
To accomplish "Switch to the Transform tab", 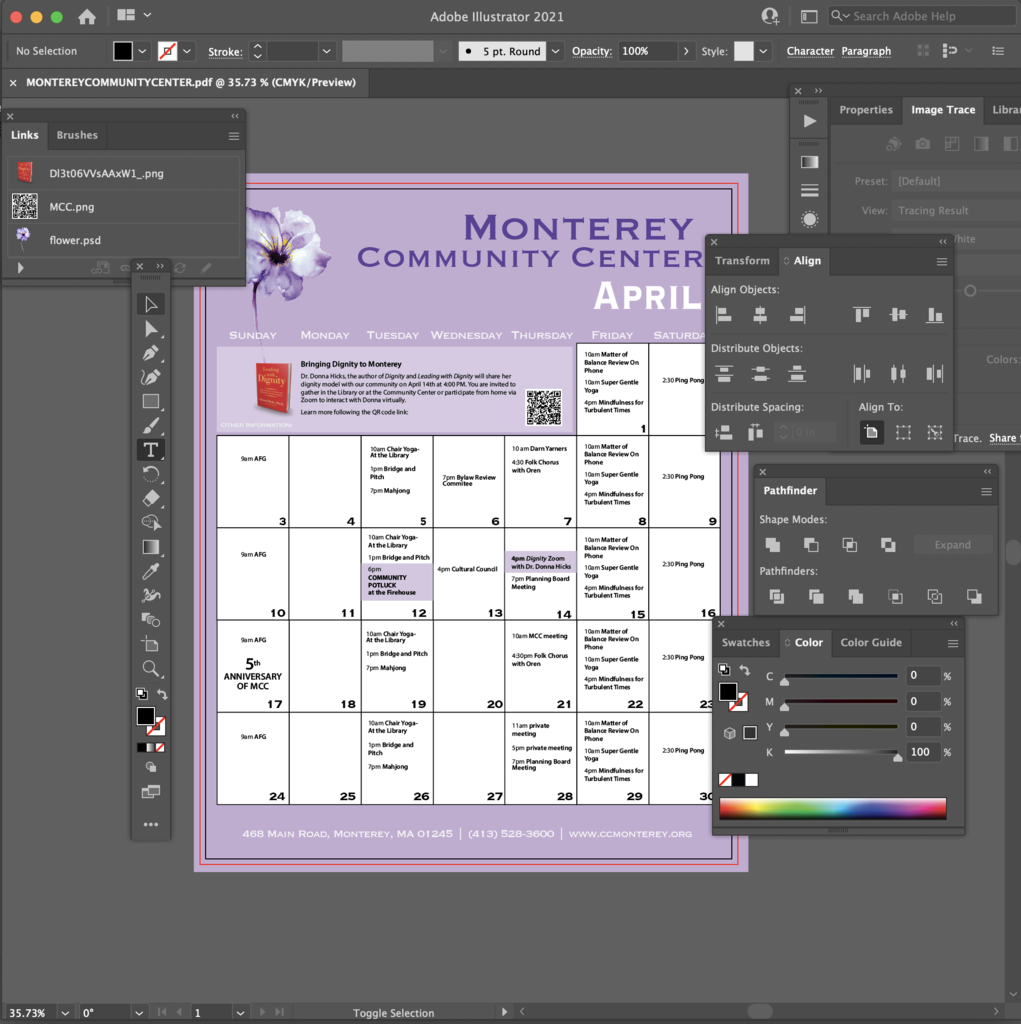I will (x=742, y=261).
